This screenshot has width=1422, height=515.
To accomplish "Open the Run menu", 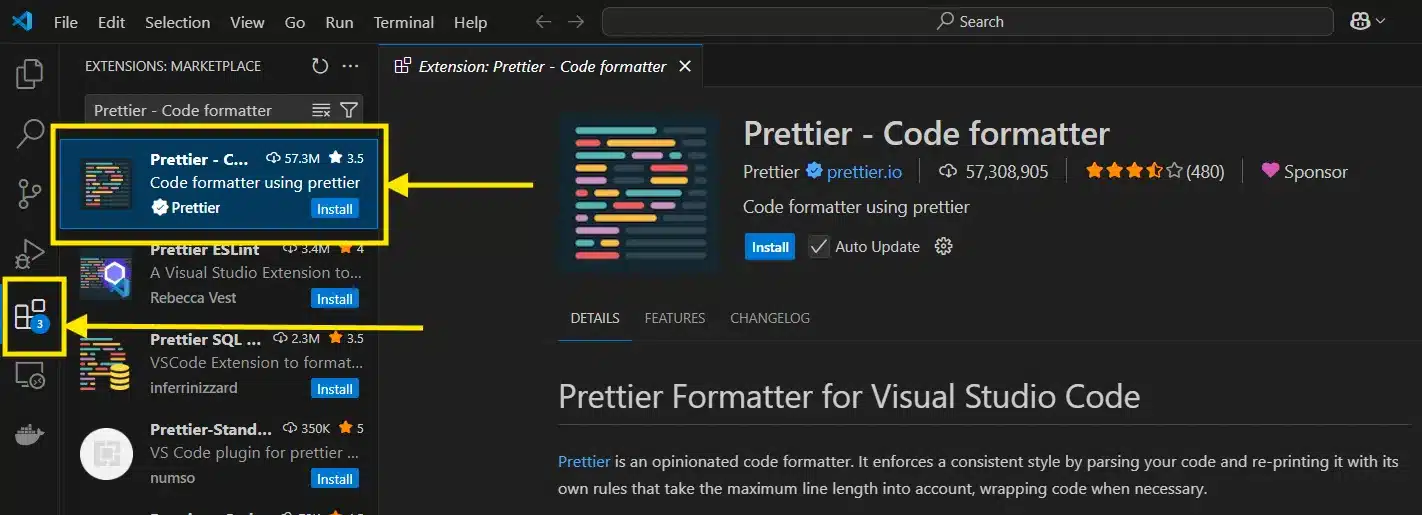I will 339,22.
